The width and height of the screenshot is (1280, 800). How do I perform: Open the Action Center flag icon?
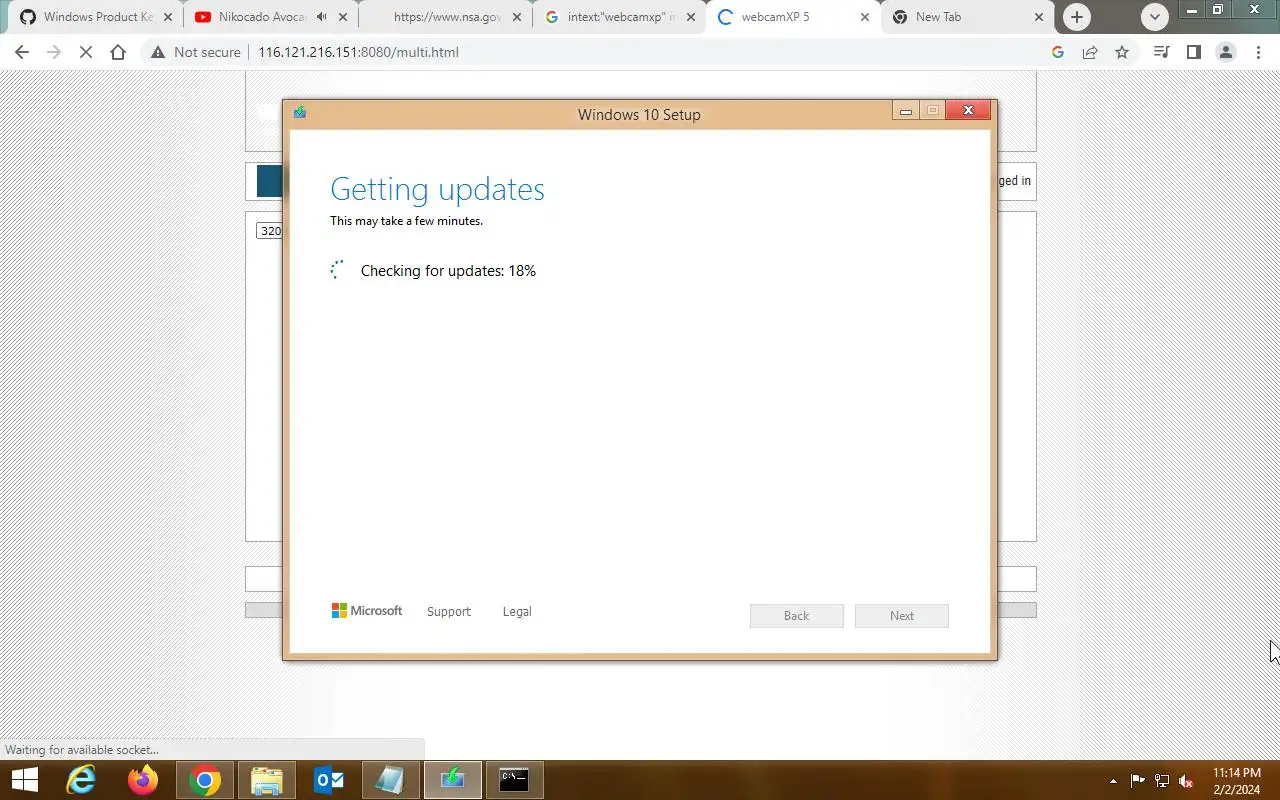[1138, 781]
